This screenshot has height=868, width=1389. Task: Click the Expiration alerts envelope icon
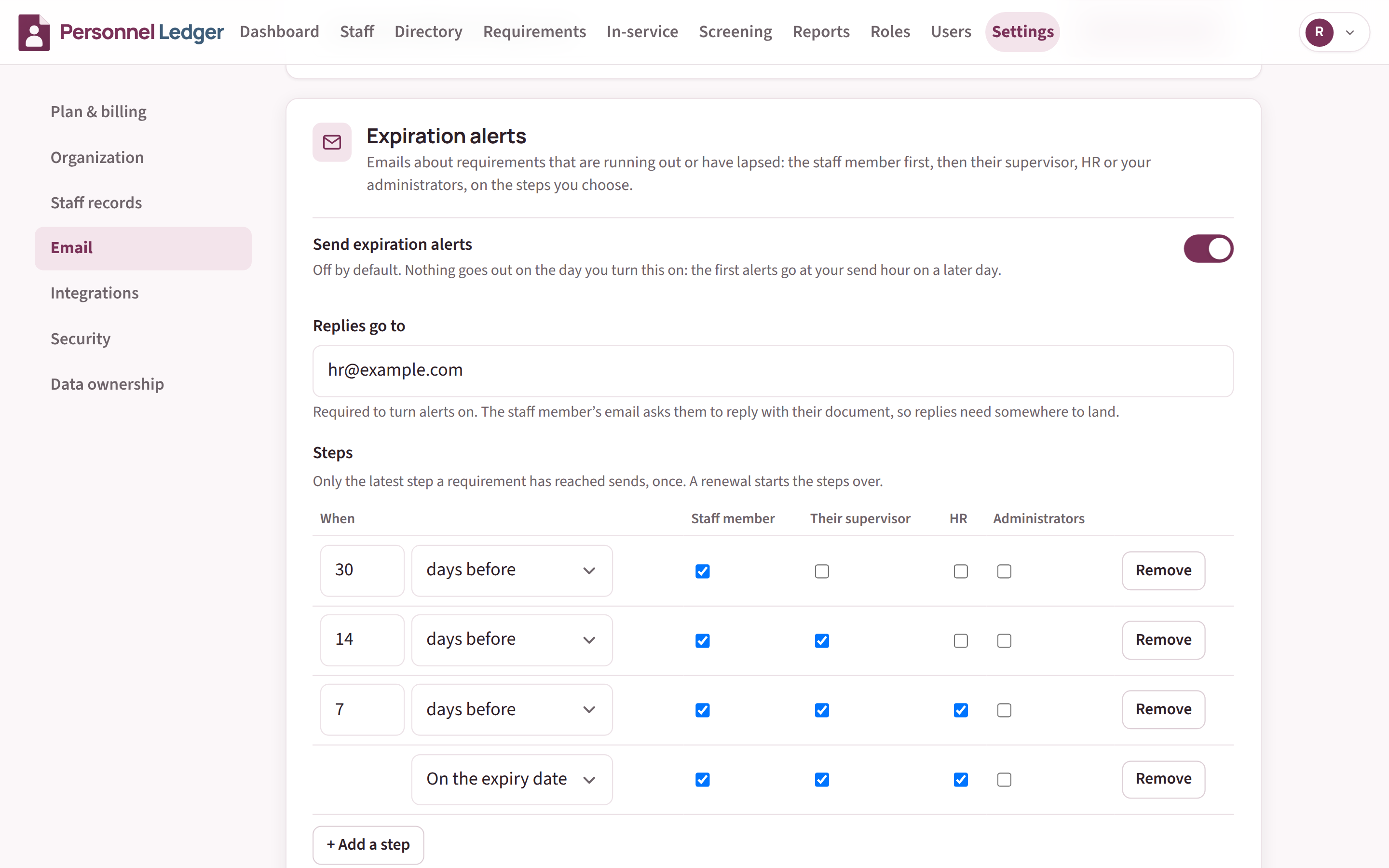pos(332,142)
